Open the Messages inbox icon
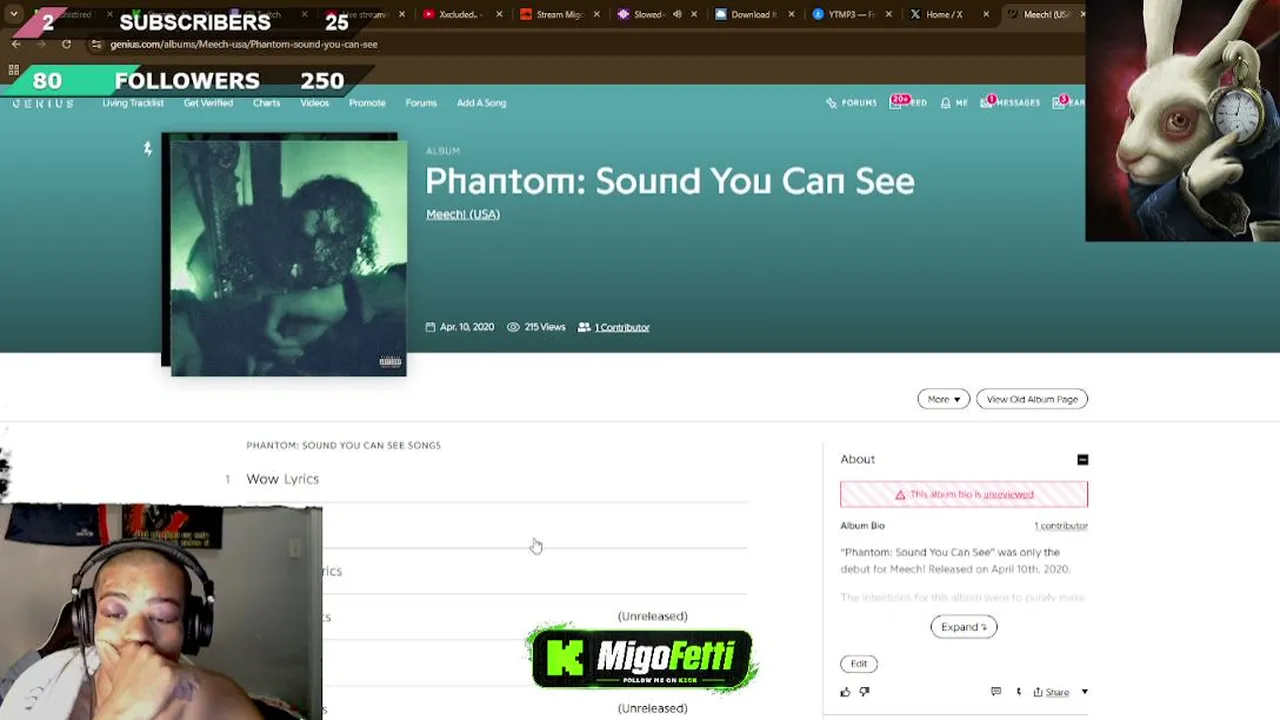 coord(1010,102)
